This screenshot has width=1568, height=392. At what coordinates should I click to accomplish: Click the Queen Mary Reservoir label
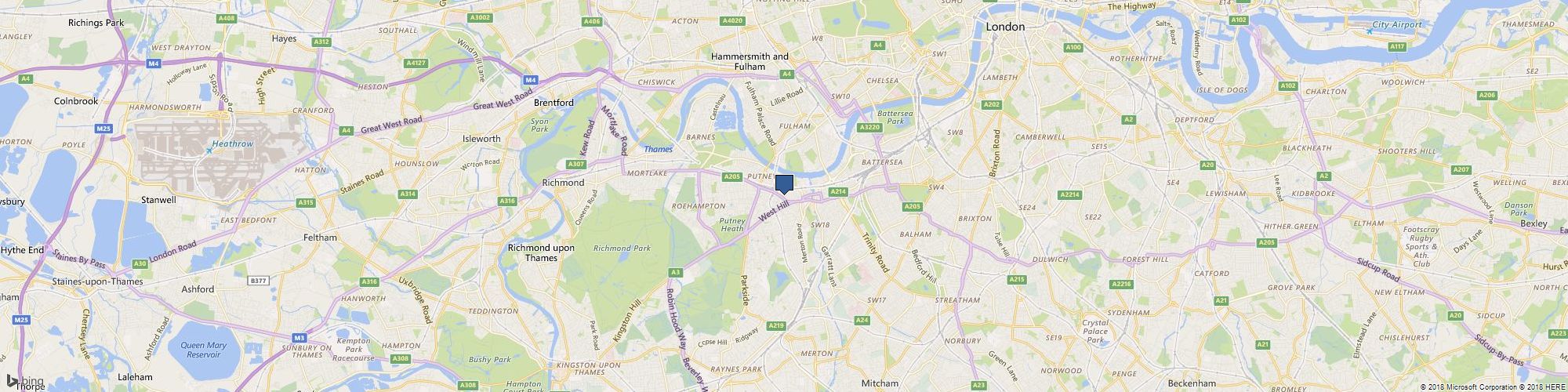tap(203, 350)
